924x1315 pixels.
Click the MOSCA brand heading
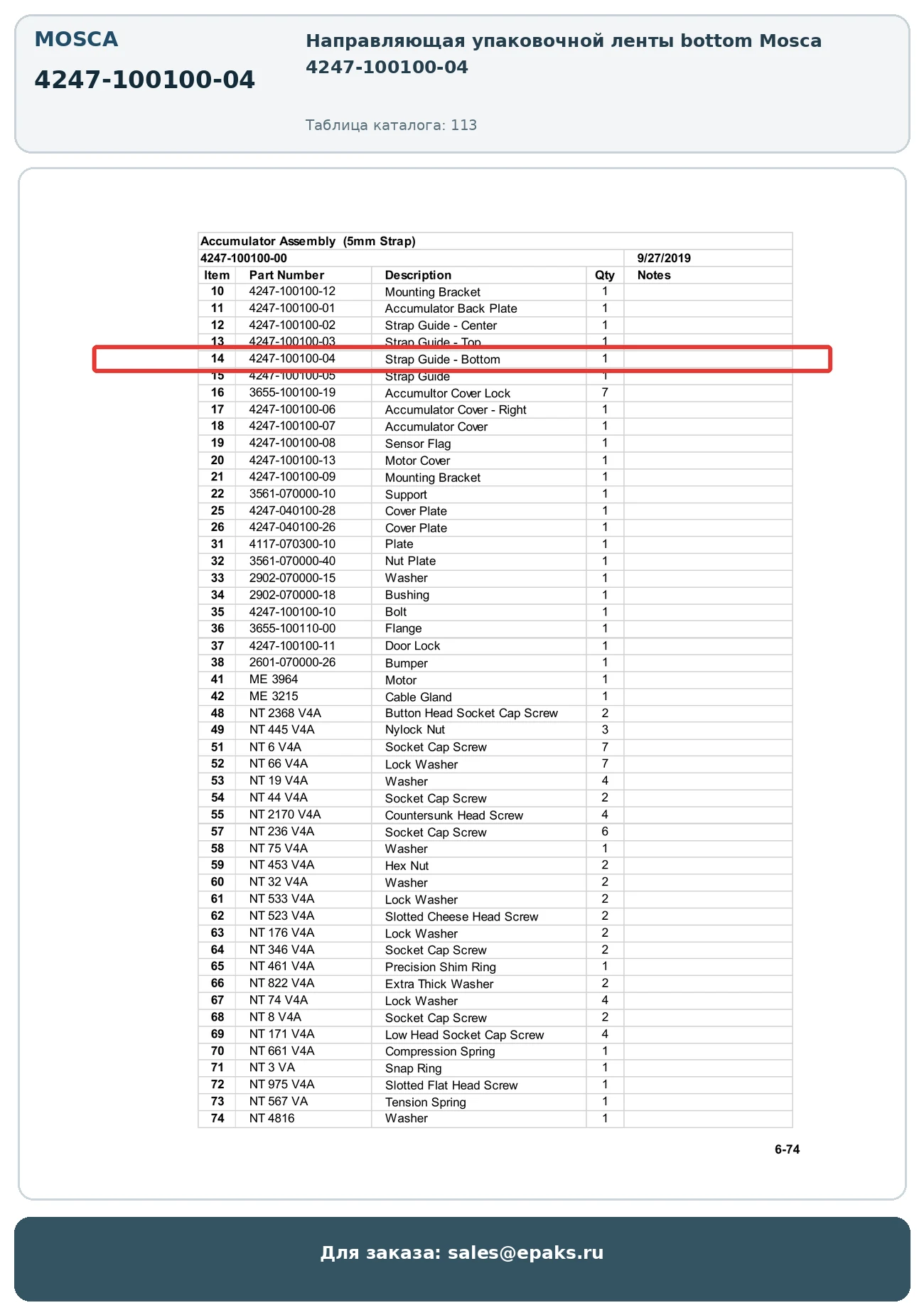click(x=77, y=39)
